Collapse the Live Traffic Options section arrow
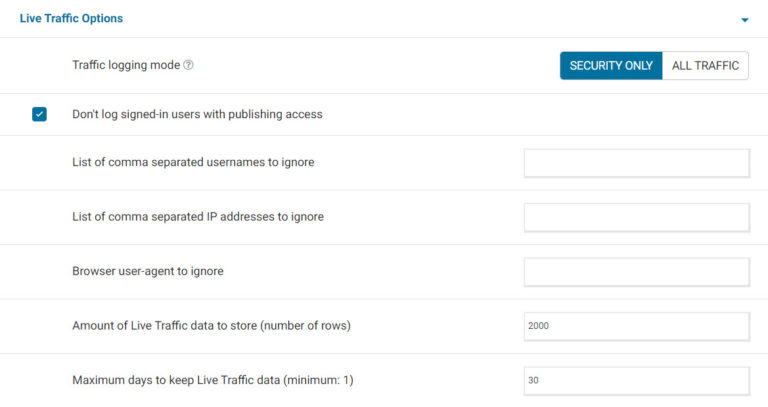768x407 pixels. 744,19
